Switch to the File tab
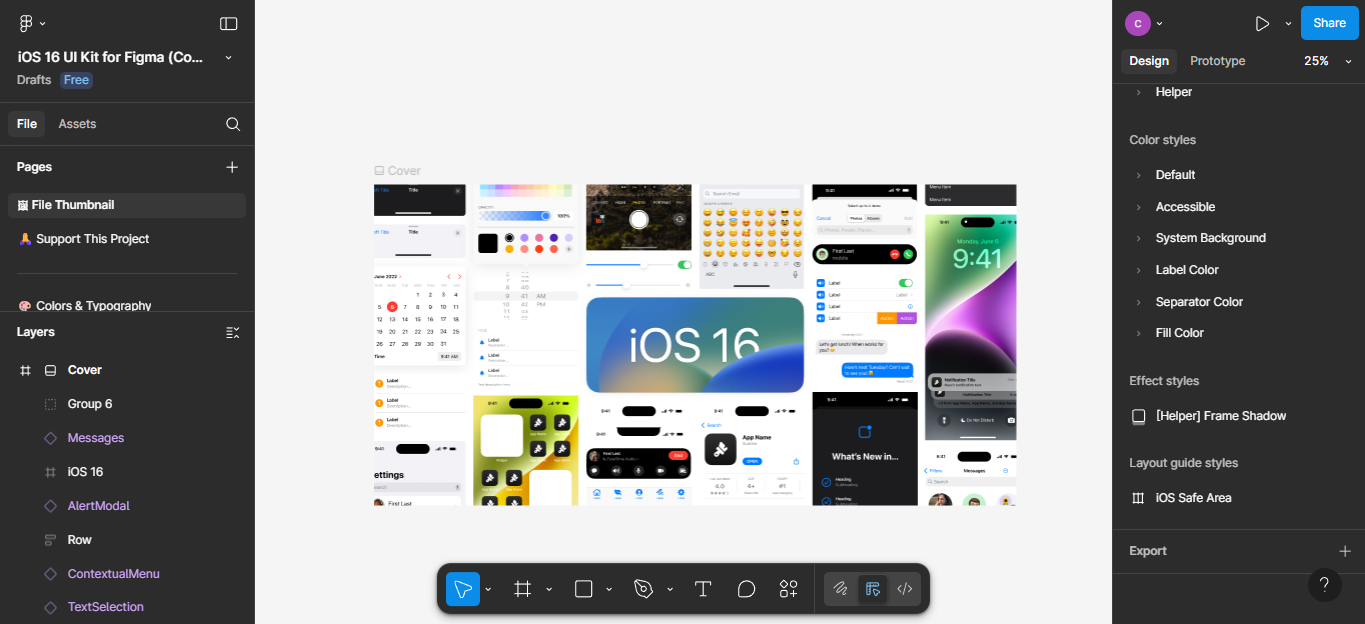Viewport: 1365px width, 624px height. point(27,124)
